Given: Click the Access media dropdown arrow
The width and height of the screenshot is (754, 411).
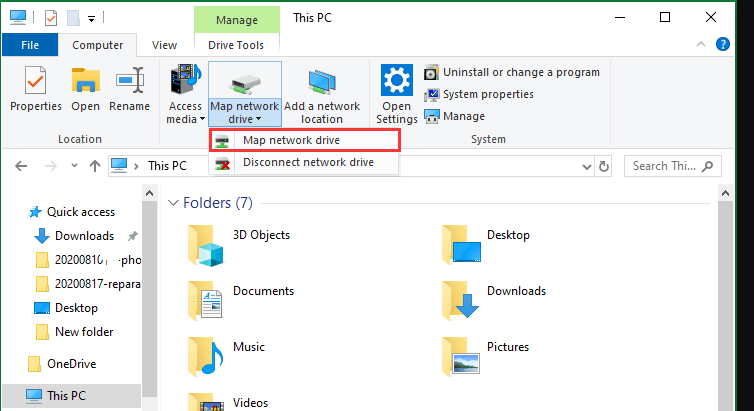Looking at the screenshot, I should click(x=202, y=119).
